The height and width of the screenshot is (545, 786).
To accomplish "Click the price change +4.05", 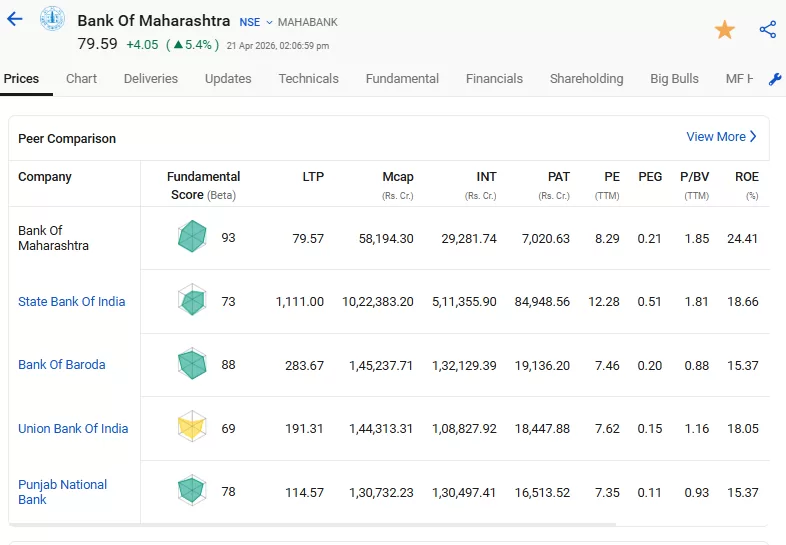I will coord(142,45).
